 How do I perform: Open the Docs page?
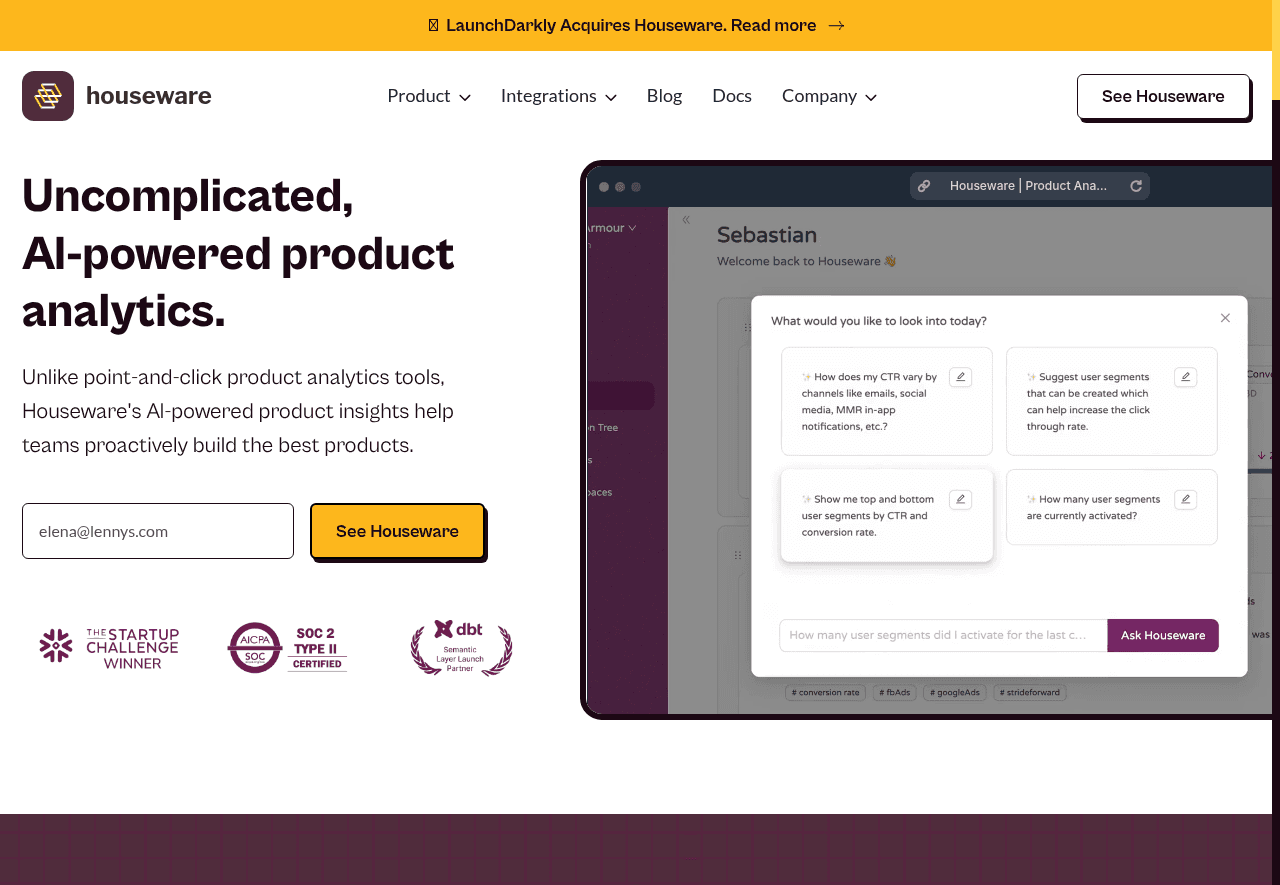[x=732, y=96]
